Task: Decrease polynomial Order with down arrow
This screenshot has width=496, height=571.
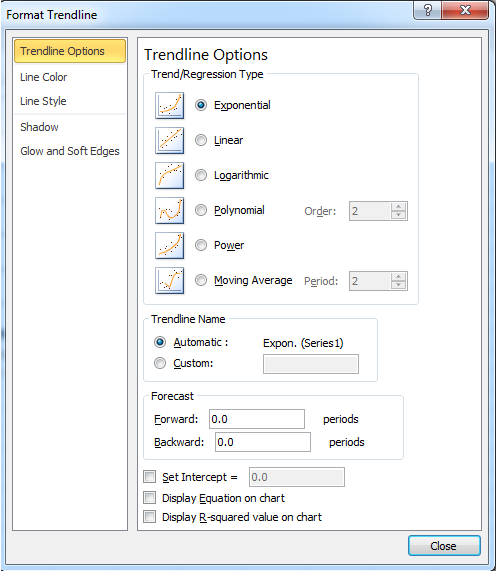Action: (x=398, y=215)
